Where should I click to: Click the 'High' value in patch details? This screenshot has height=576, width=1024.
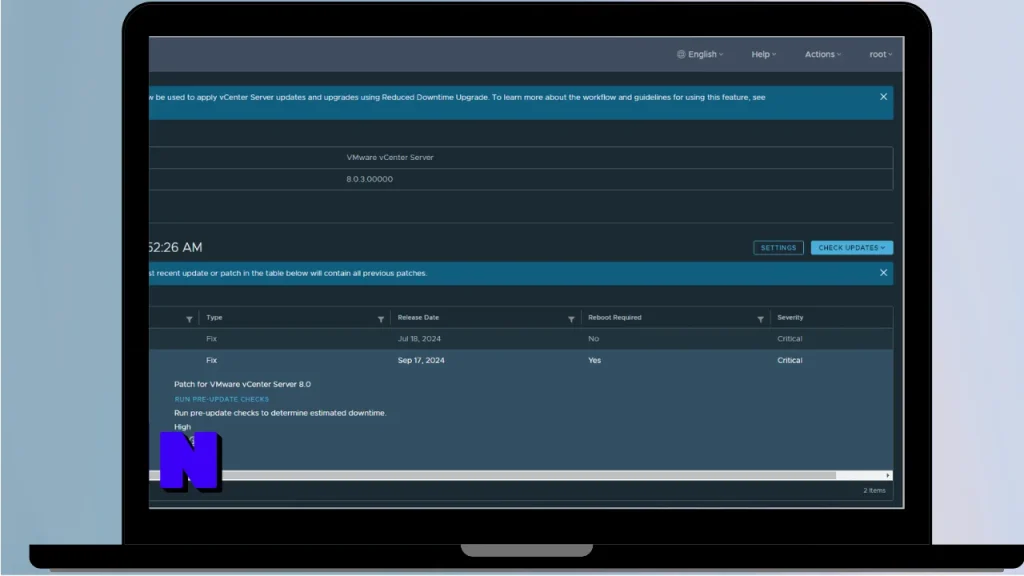182,427
